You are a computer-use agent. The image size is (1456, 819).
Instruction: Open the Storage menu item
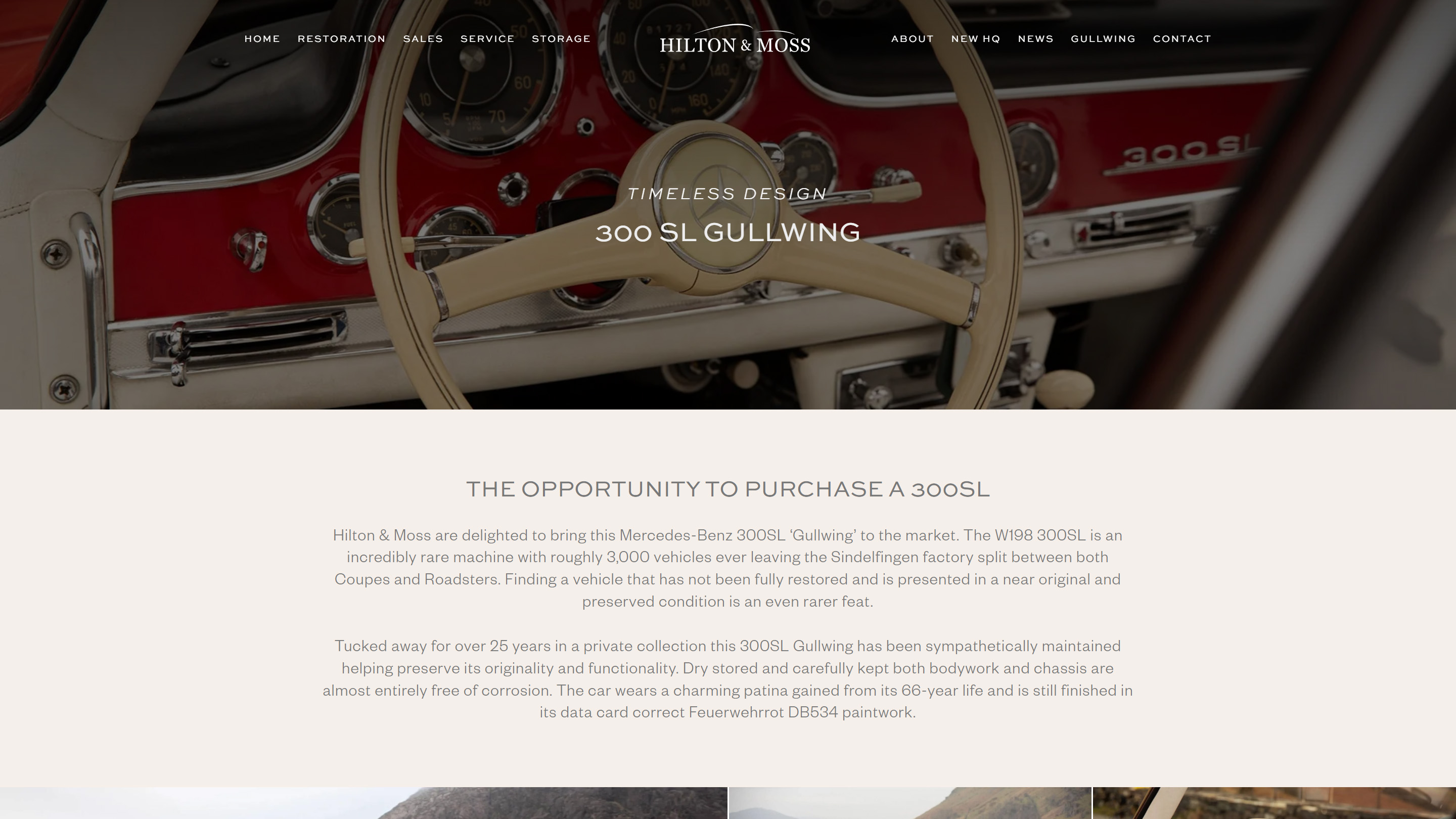pyautogui.click(x=561, y=38)
